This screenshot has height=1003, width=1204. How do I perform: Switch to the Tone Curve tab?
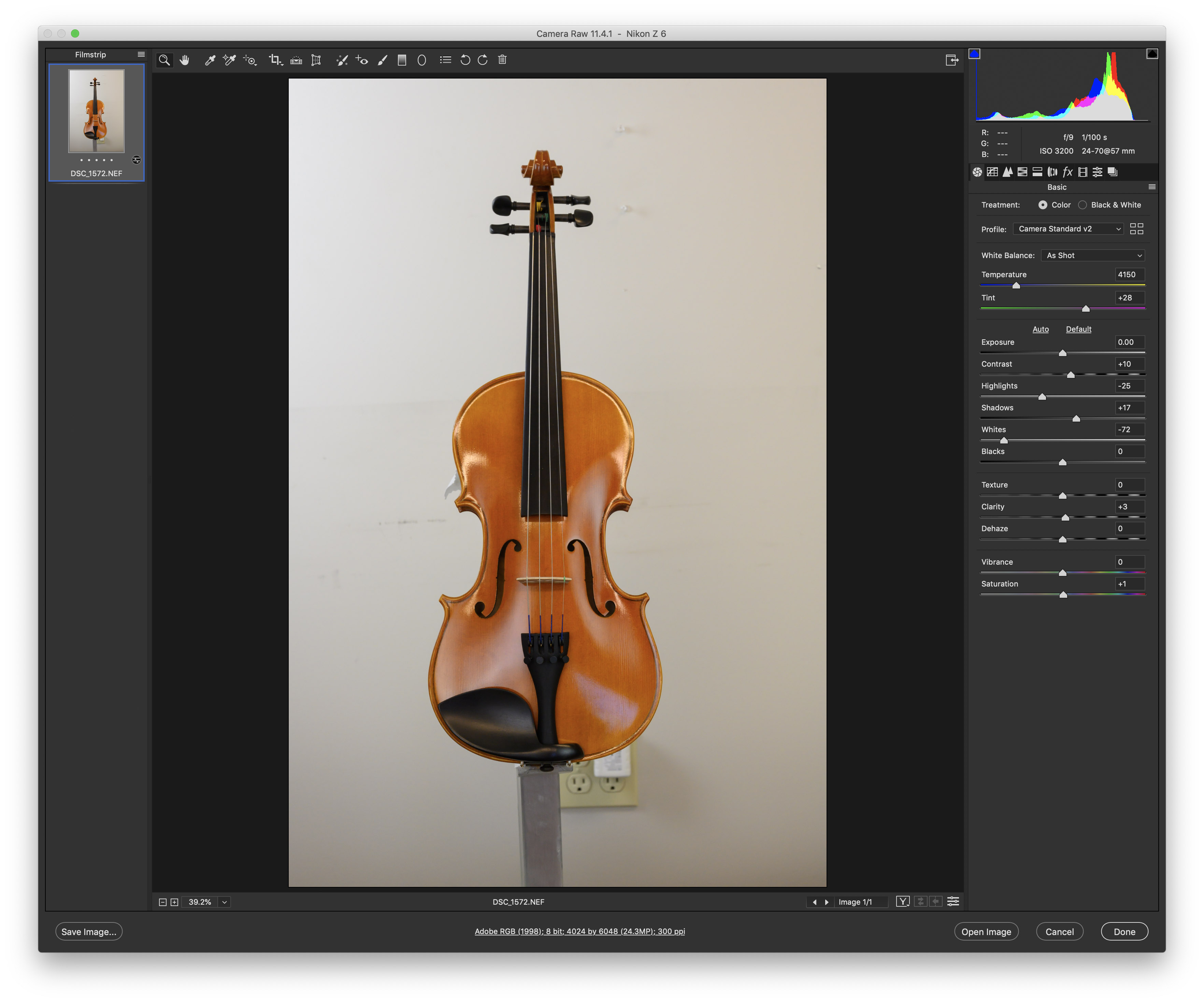[992, 172]
